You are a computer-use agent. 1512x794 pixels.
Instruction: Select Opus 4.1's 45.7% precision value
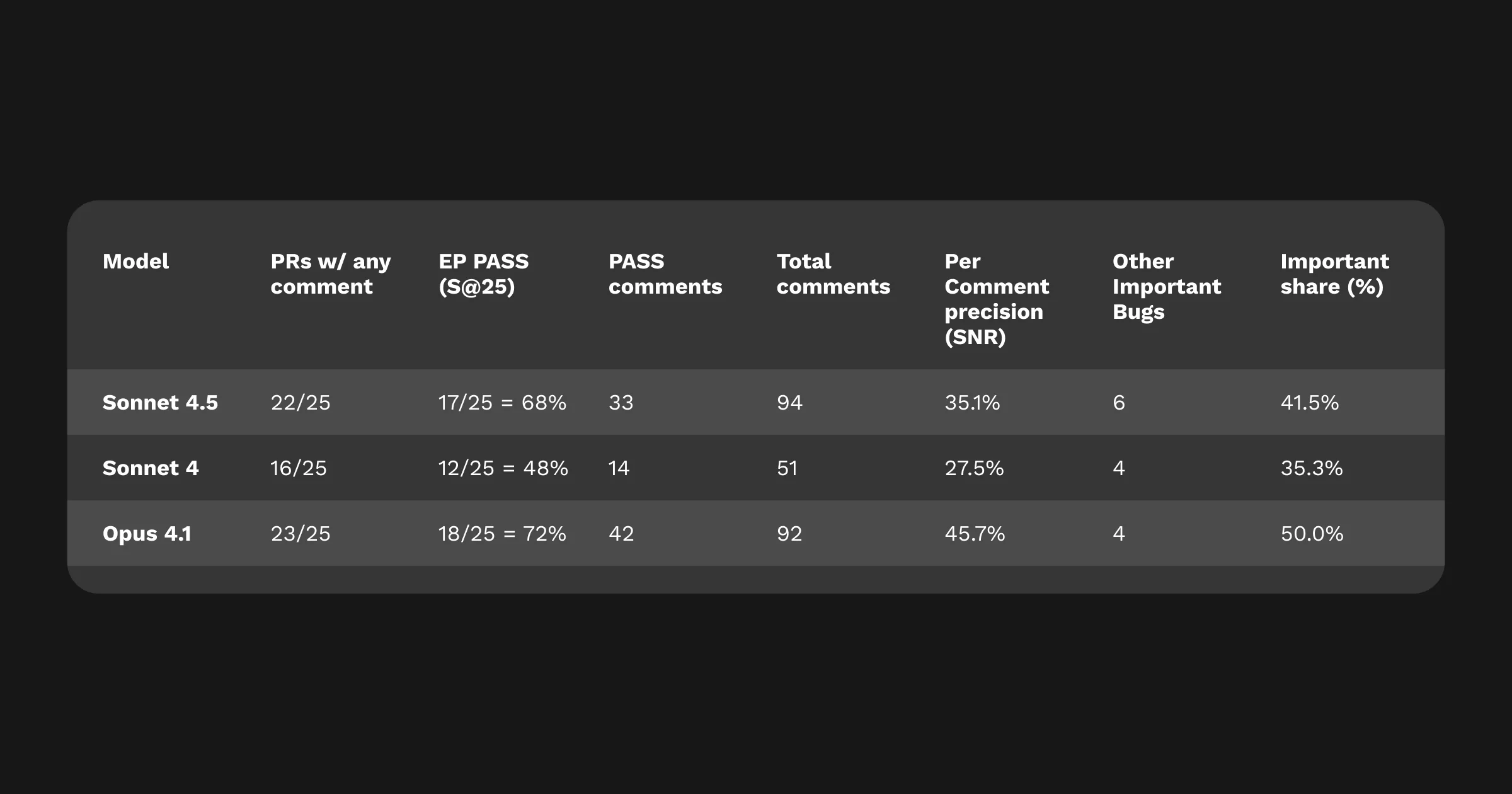pos(975,534)
